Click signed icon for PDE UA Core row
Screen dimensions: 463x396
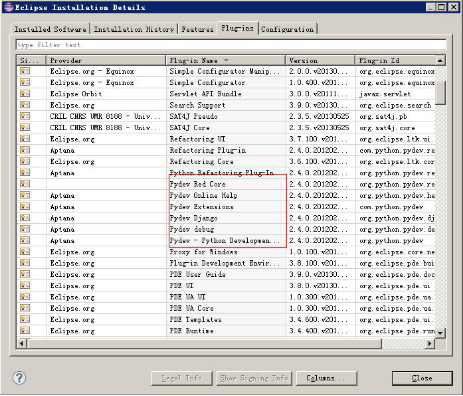(x=25, y=308)
